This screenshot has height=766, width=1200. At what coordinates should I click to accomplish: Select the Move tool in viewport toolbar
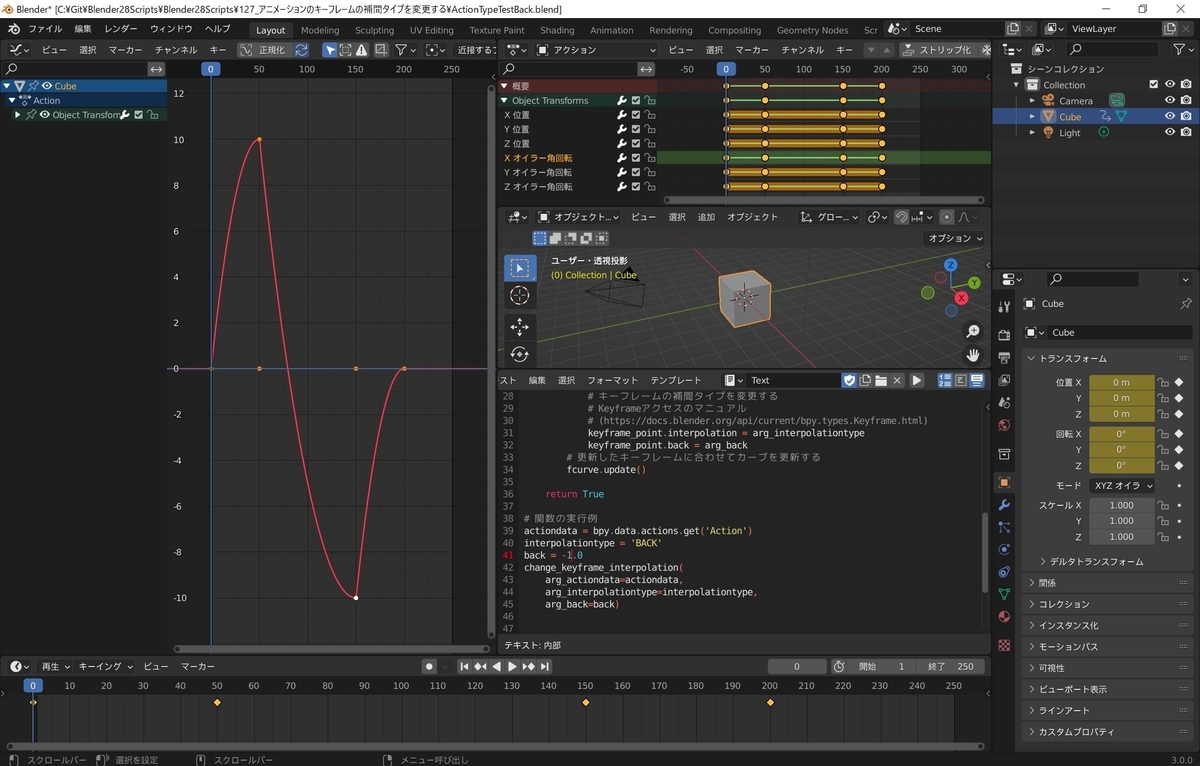pos(519,327)
